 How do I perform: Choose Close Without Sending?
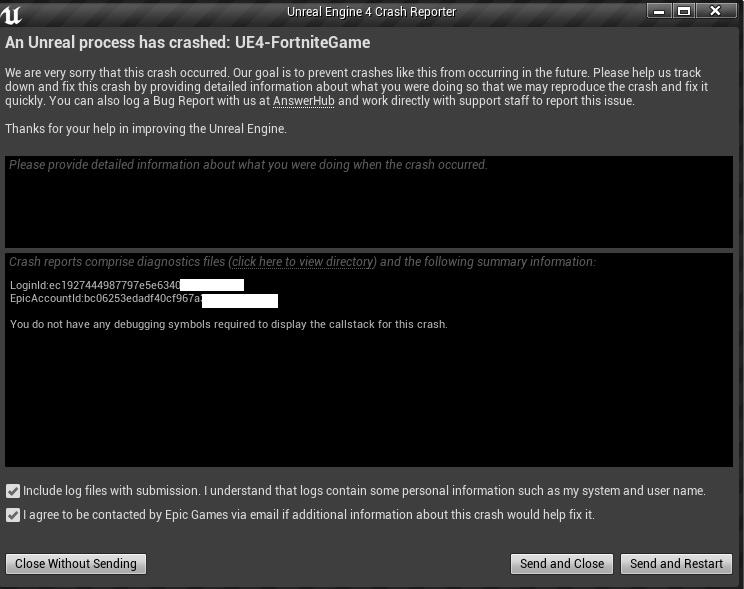coord(76,564)
